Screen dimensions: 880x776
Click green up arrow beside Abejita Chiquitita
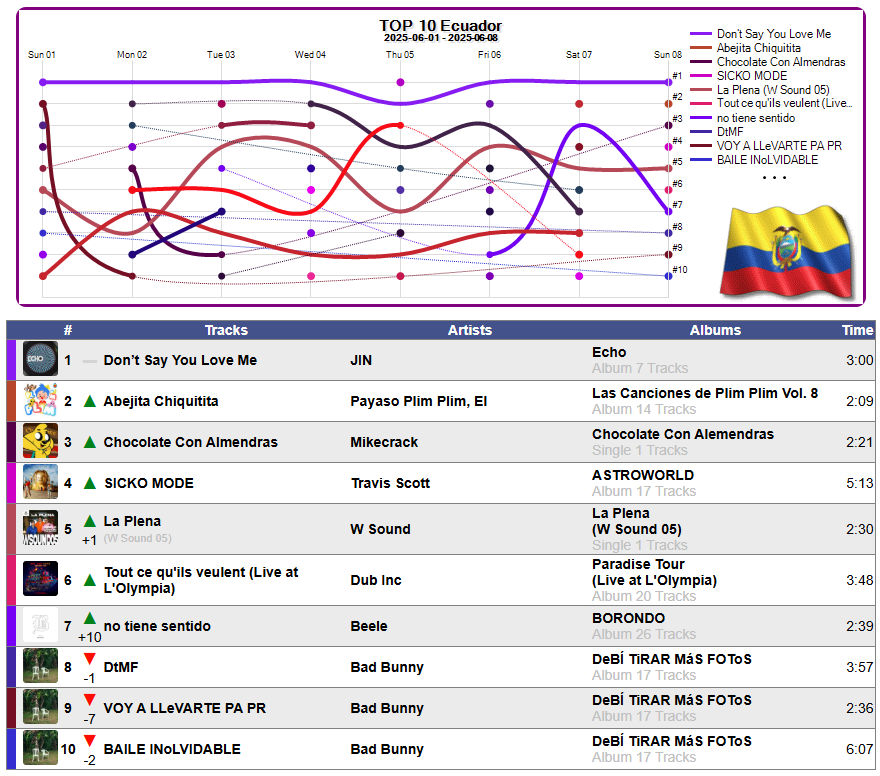(90, 401)
